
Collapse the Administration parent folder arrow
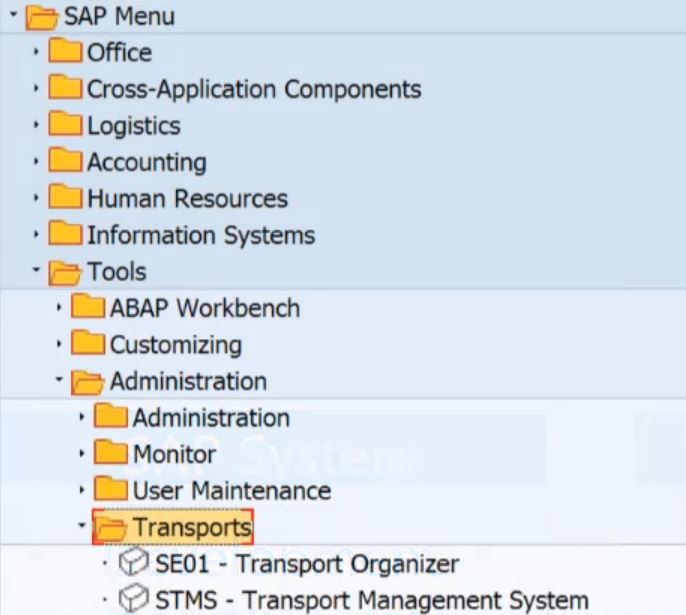coord(59,379)
